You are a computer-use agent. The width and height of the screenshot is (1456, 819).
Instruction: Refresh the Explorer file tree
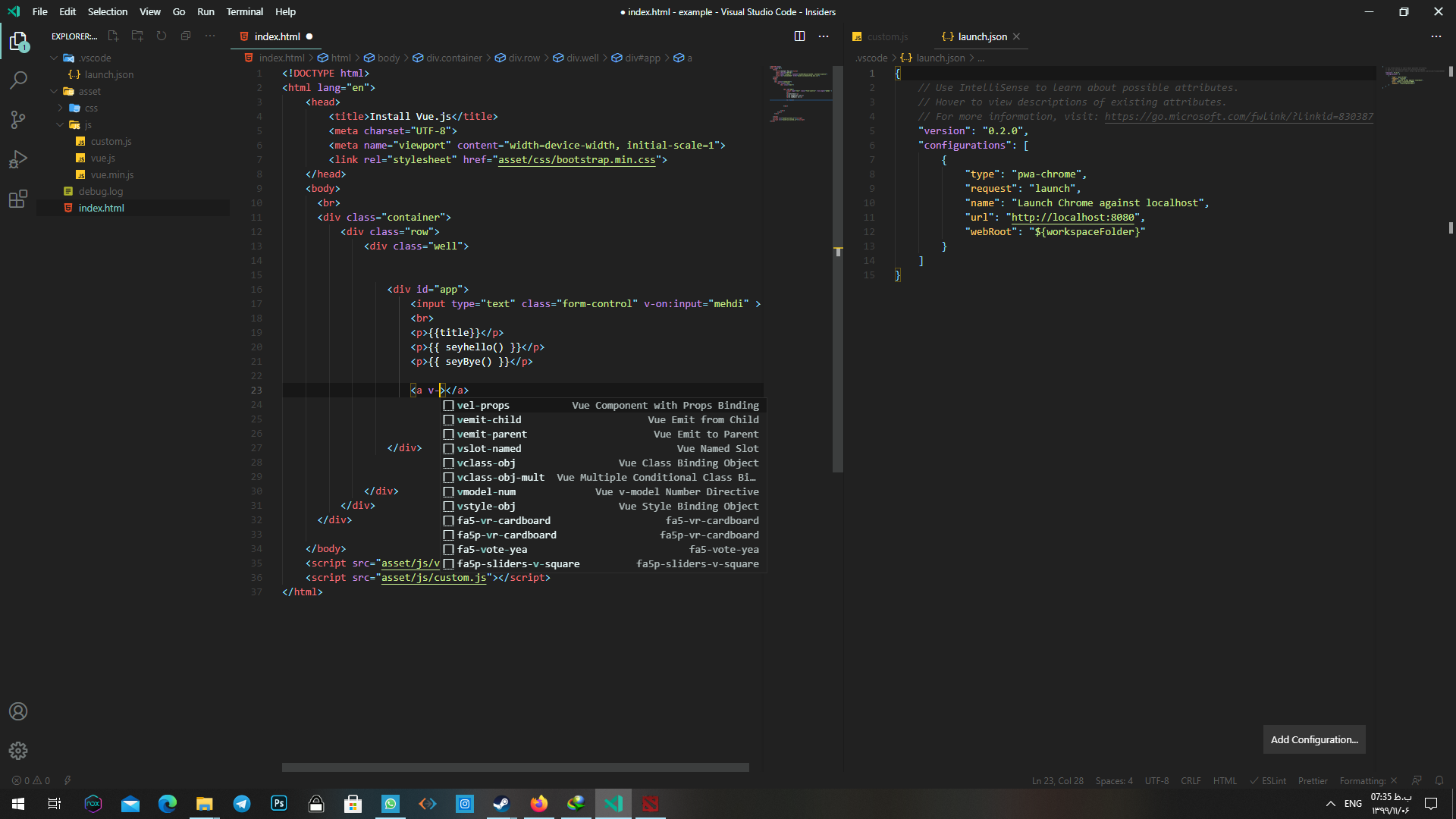click(162, 36)
